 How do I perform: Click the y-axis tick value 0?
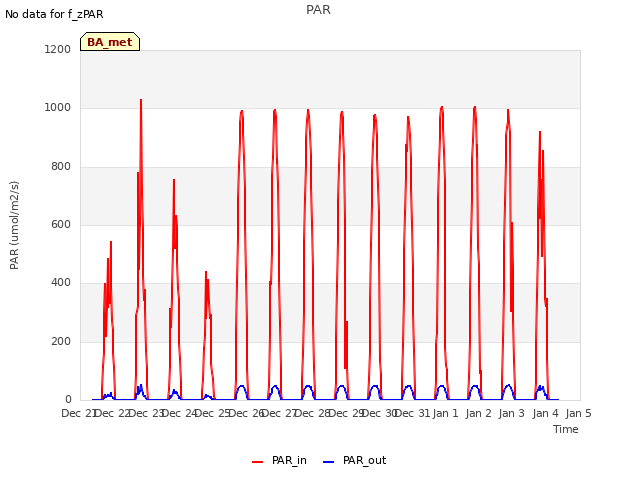tap(68, 399)
